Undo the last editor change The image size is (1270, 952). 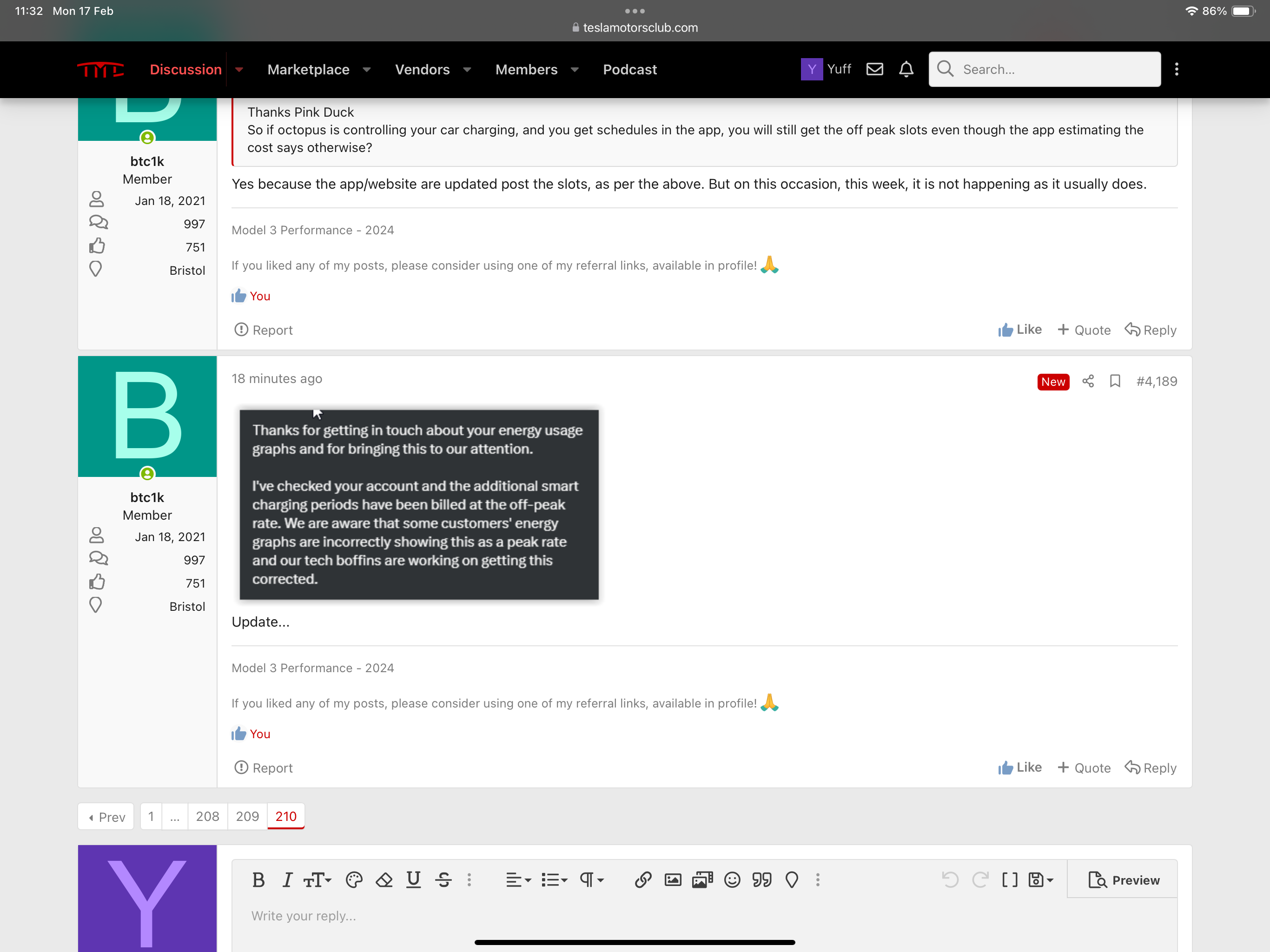(x=950, y=879)
